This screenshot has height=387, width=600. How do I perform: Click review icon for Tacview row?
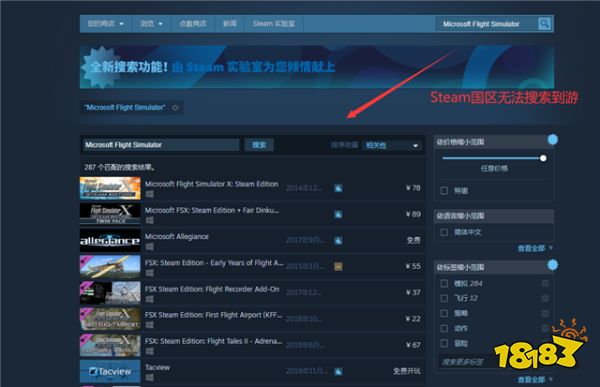(338, 371)
